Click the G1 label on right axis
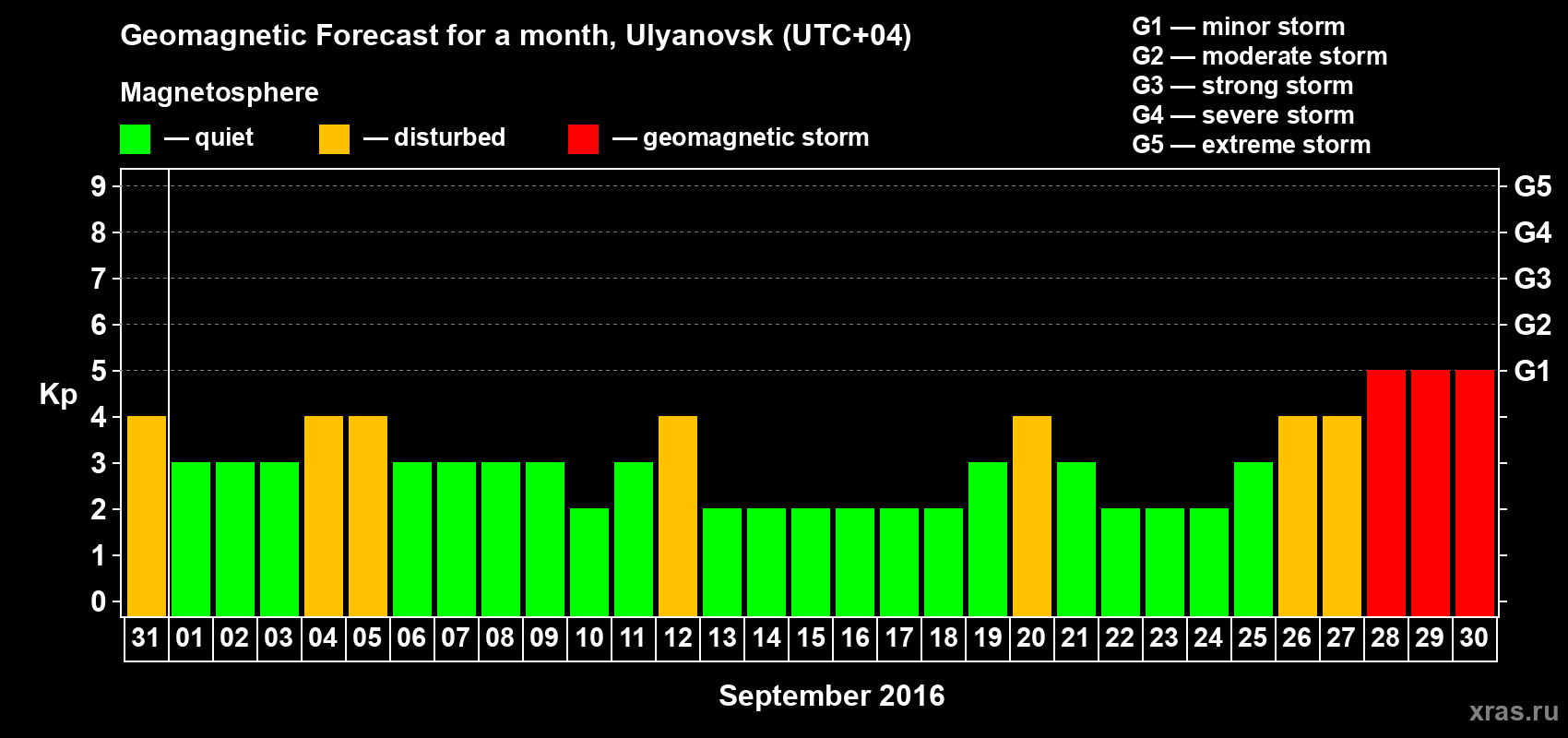Screen dimensions: 1568x738 tap(1532, 371)
